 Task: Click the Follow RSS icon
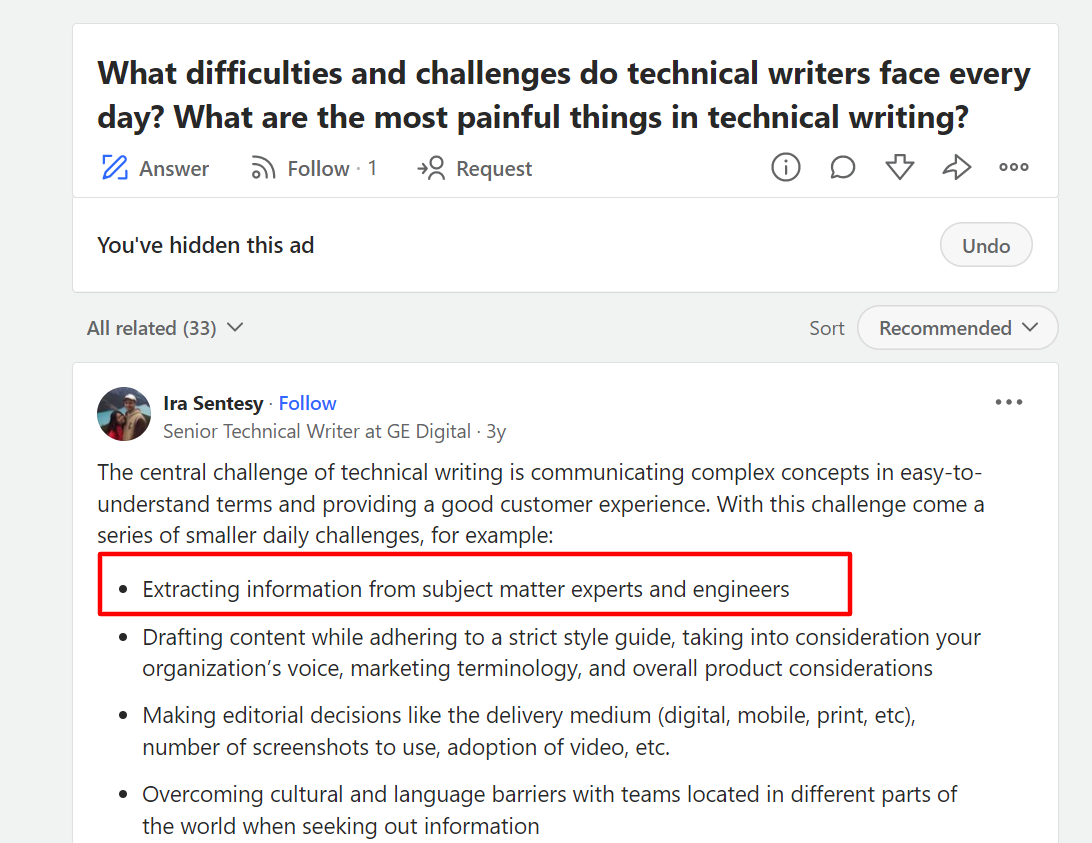pyautogui.click(x=262, y=167)
